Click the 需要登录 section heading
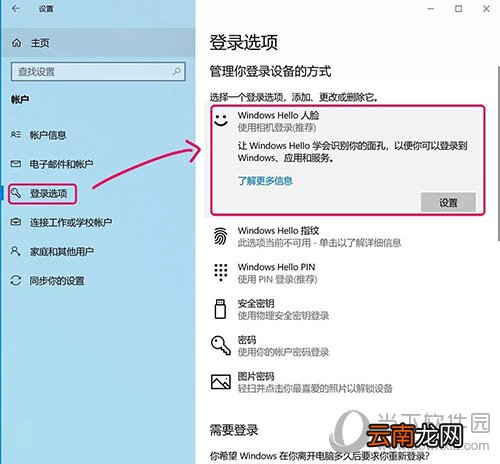This screenshot has height=464, width=500. click(x=234, y=430)
